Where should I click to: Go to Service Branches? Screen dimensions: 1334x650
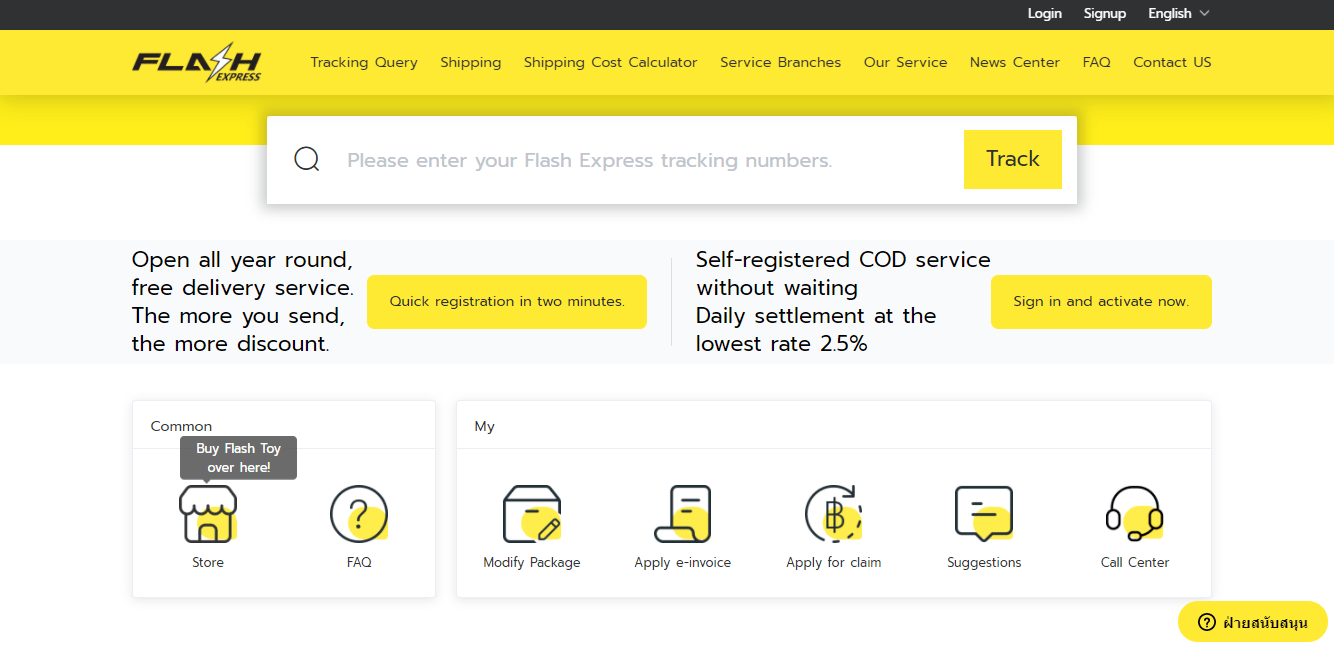coord(781,62)
